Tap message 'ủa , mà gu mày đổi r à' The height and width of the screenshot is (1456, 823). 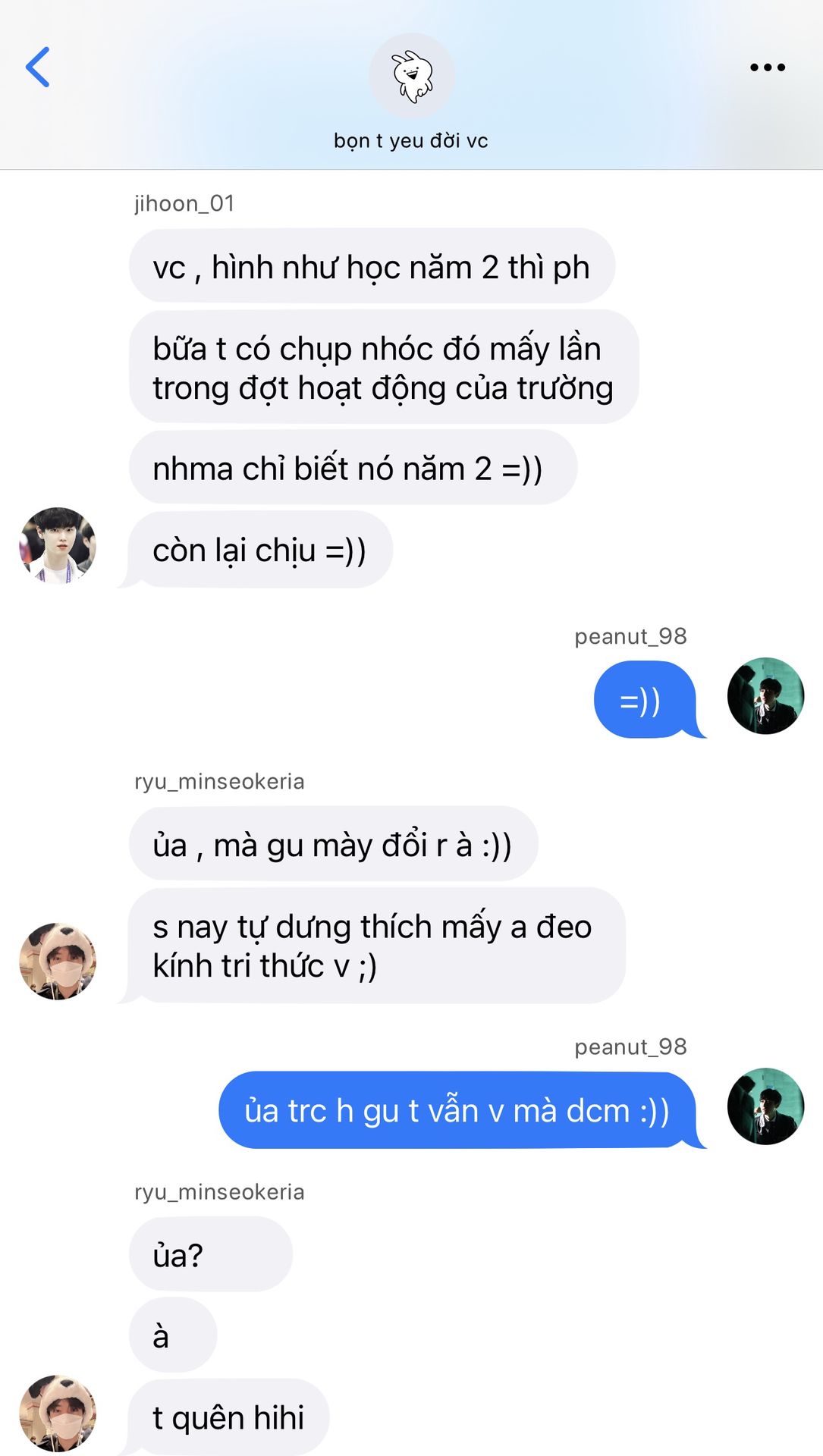coord(333,844)
